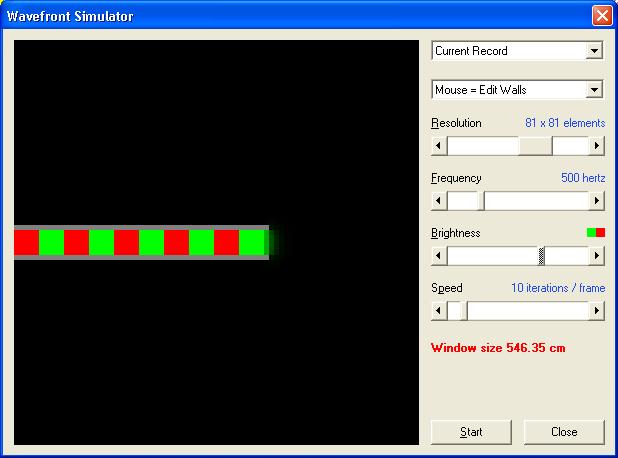
Task: Click the '500 hertz' frequency value
Action: point(583,178)
